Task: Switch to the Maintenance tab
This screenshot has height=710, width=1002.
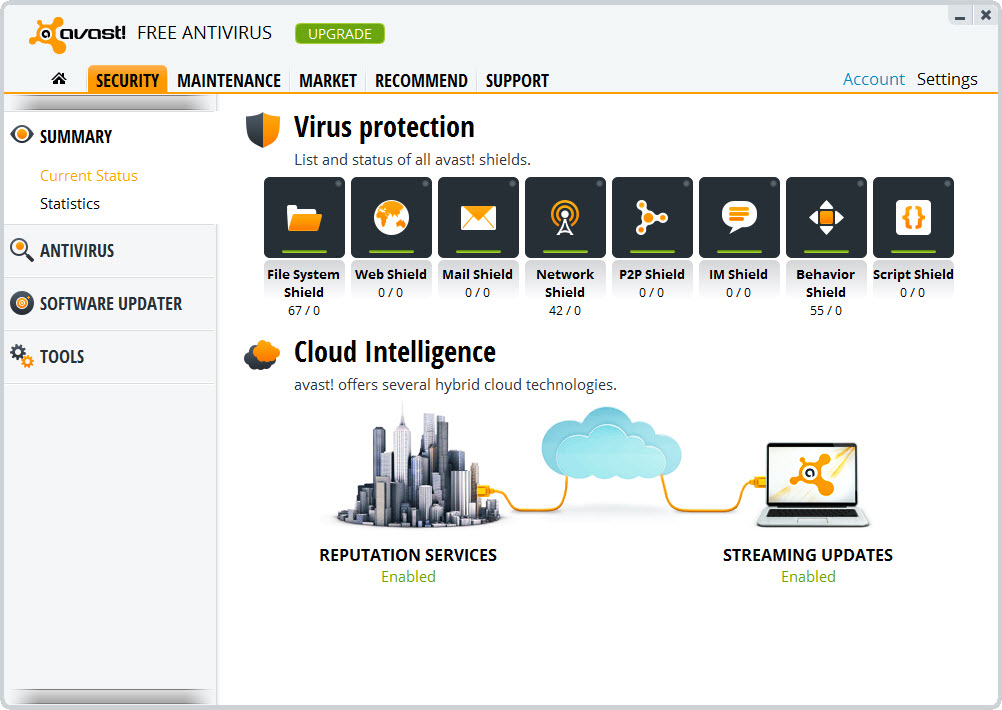Action: pyautogui.click(x=229, y=81)
